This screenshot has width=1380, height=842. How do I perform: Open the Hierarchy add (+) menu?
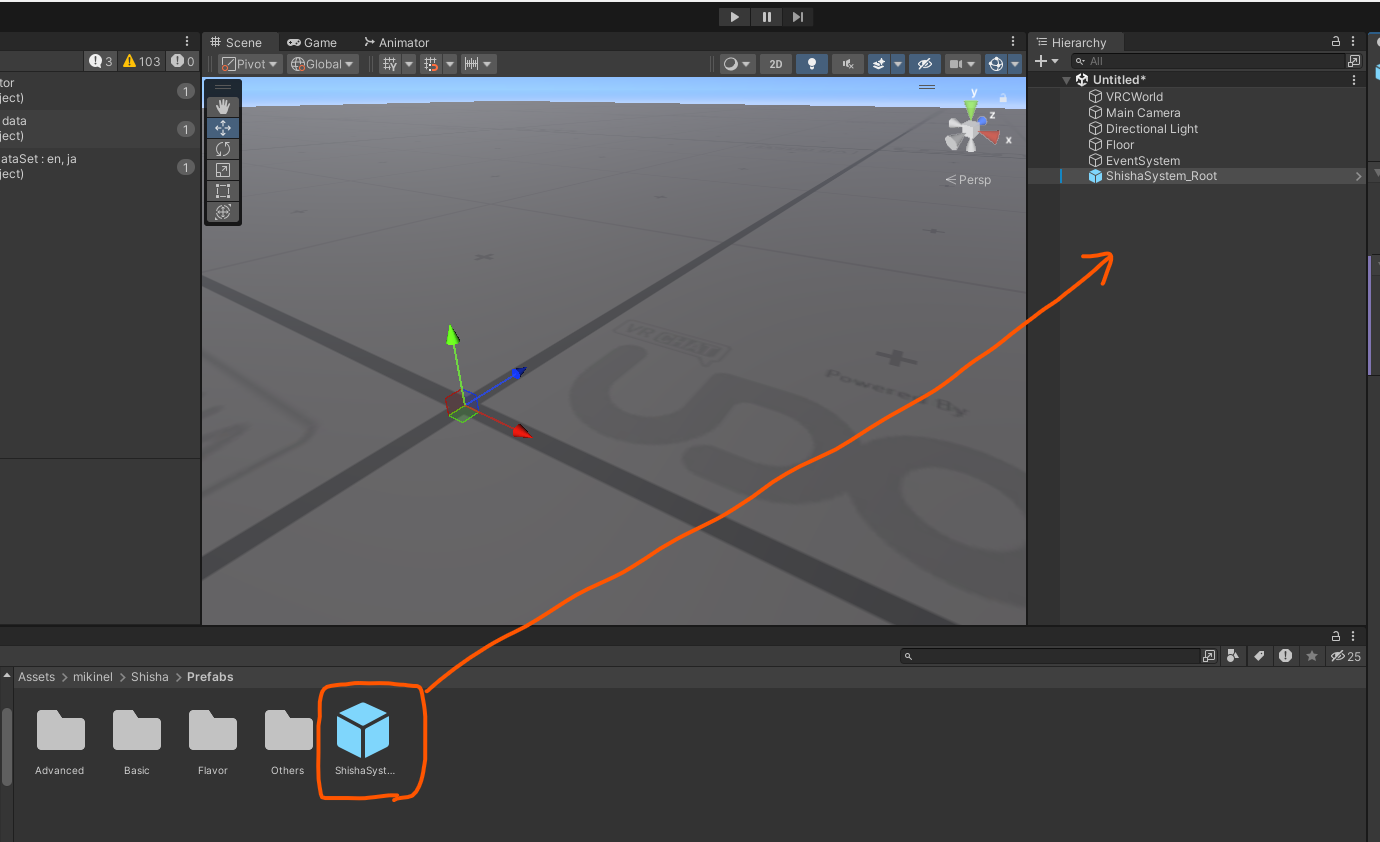(1046, 61)
